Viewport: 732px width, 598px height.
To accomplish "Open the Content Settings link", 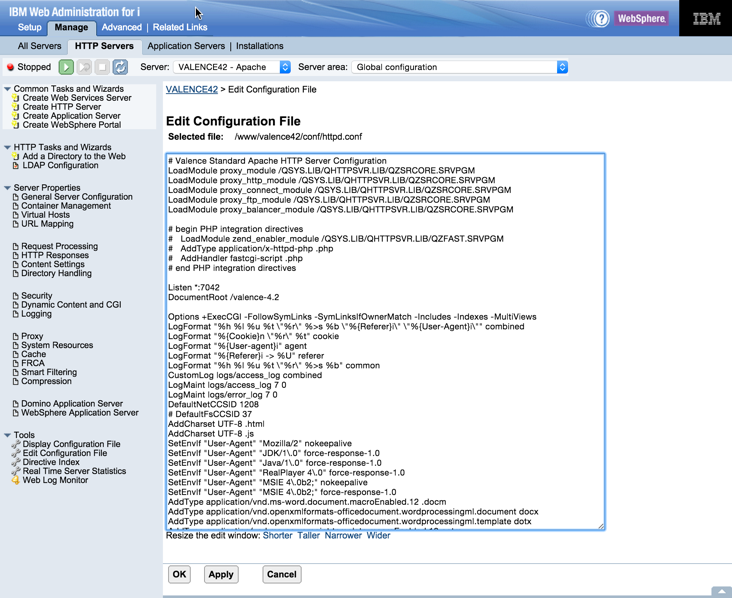I will coord(53,264).
